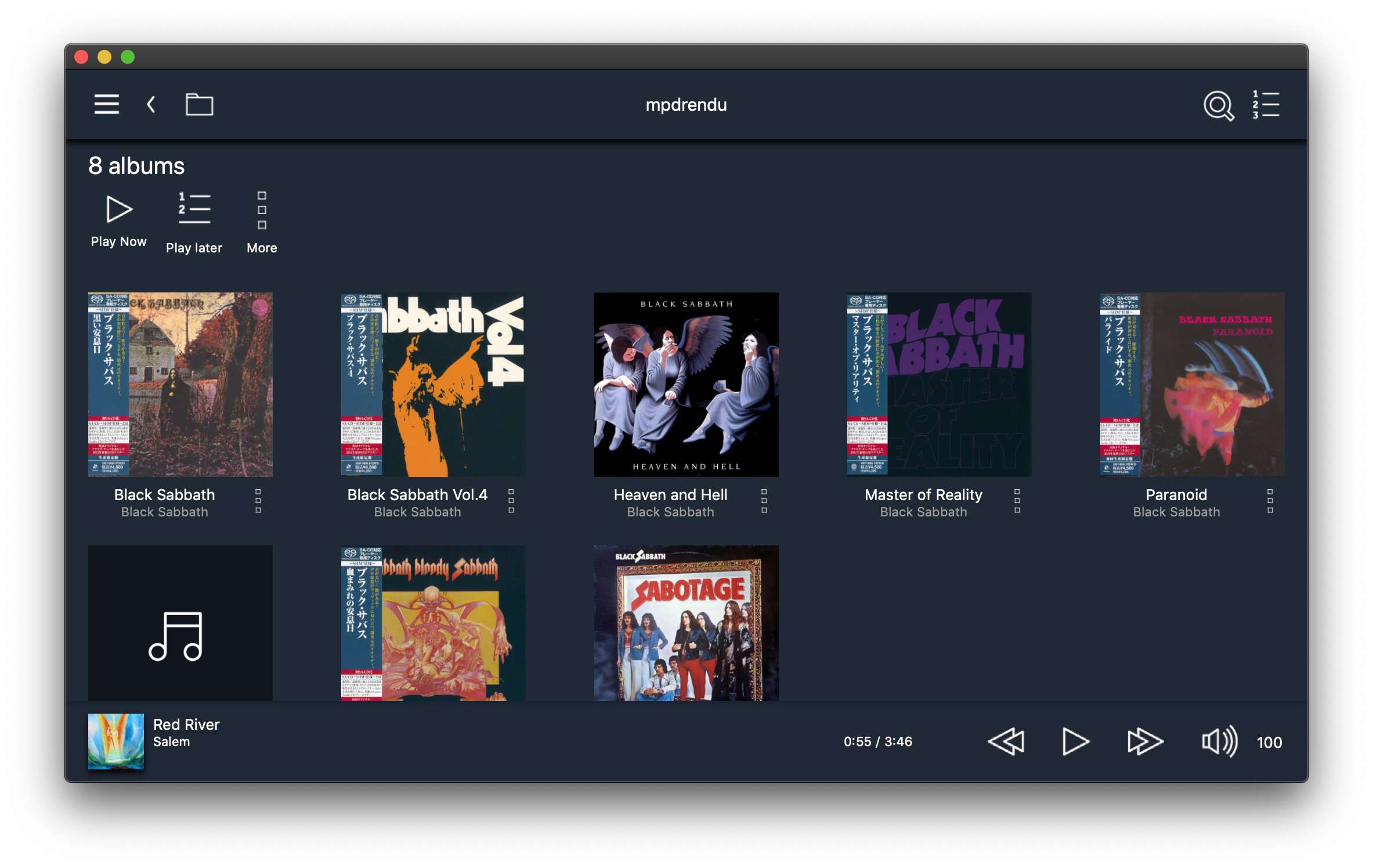Click the Salem artist name
Image resolution: width=1373 pixels, height=868 pixels.
tap(171, 742)
